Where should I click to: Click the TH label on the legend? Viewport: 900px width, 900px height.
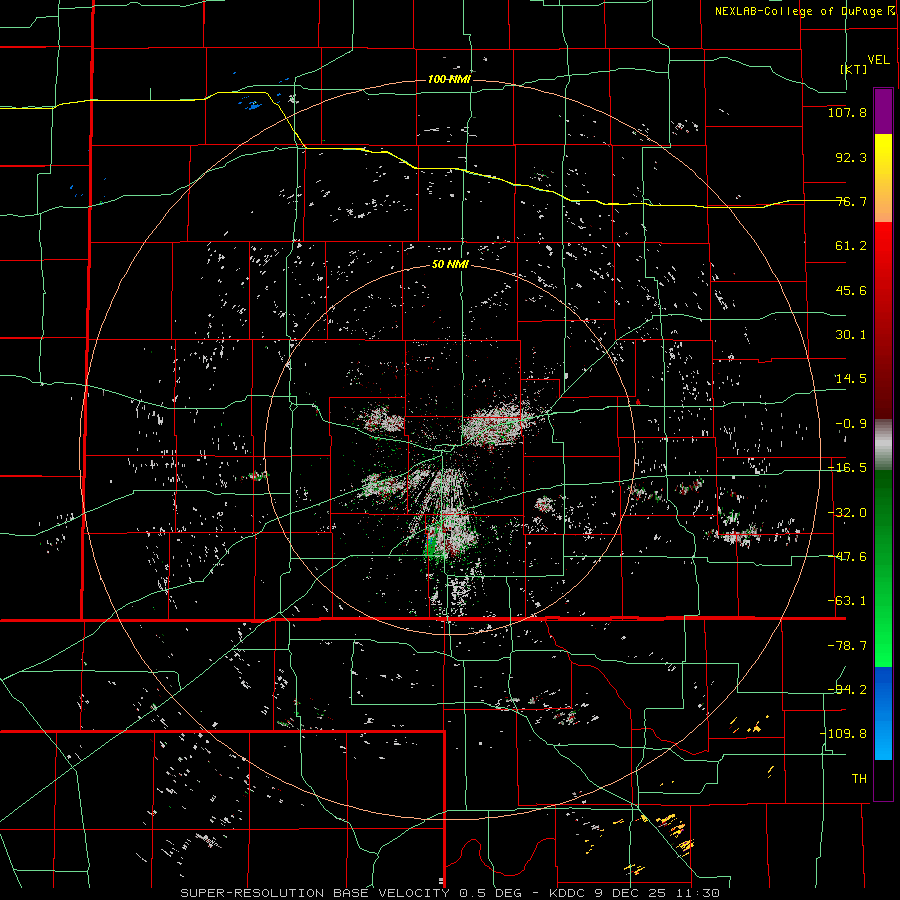(859, 778)
